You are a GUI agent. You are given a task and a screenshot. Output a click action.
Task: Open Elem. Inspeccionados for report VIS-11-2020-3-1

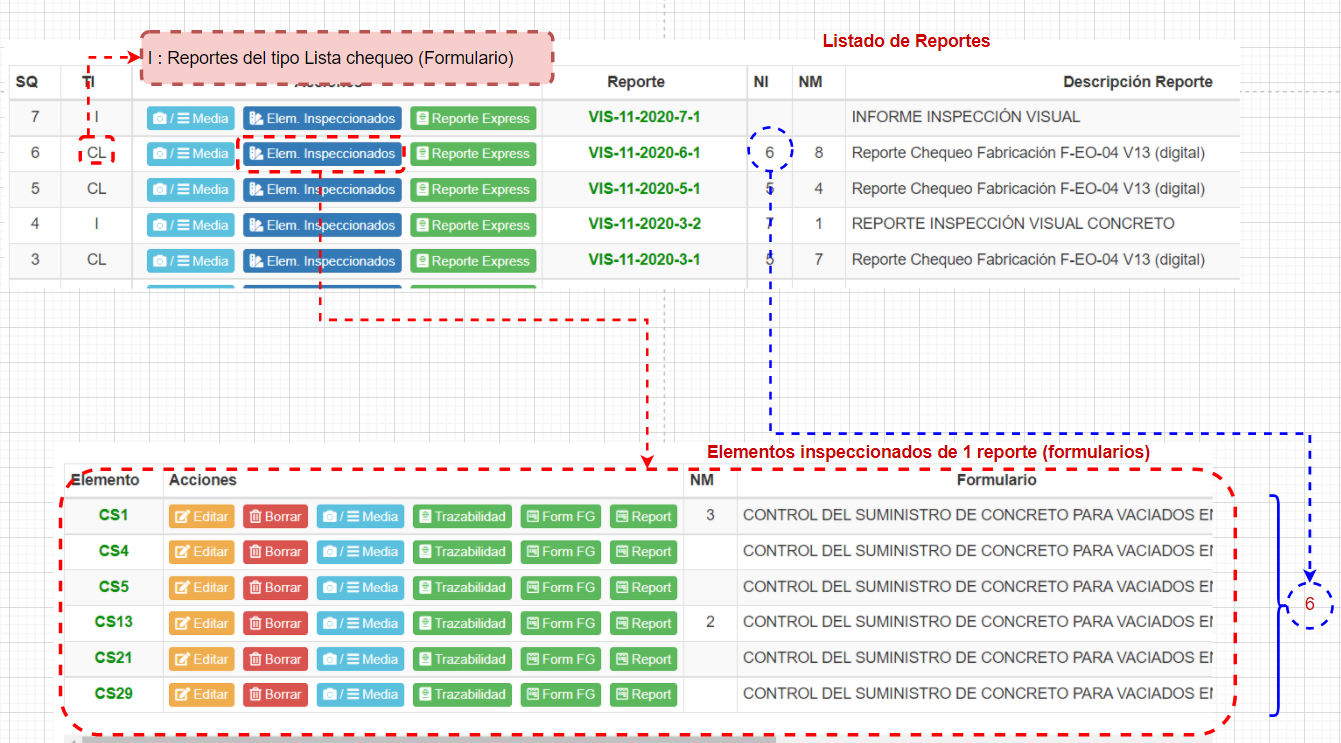322,261
